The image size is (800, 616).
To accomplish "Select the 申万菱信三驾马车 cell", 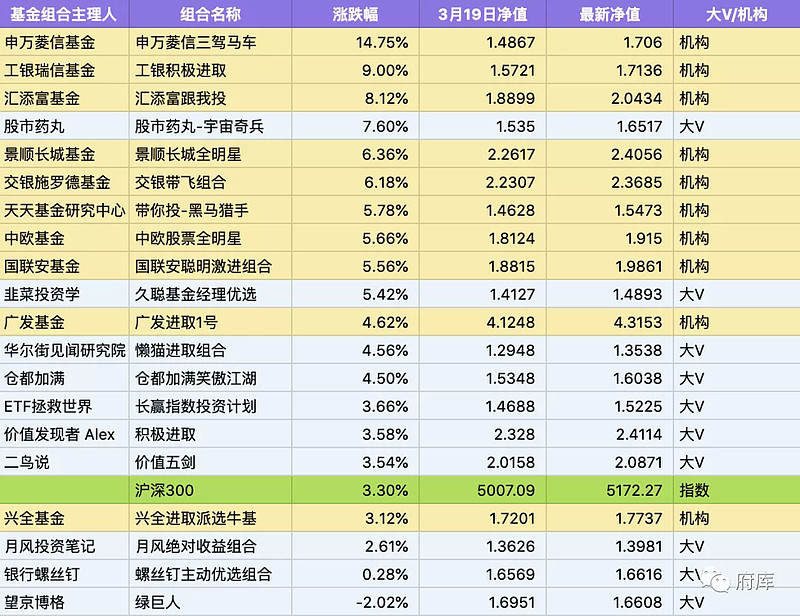I will coord(210,42).
